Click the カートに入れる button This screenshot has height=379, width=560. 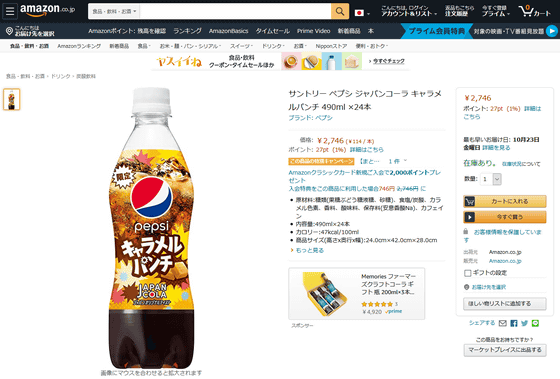[505, 201]
